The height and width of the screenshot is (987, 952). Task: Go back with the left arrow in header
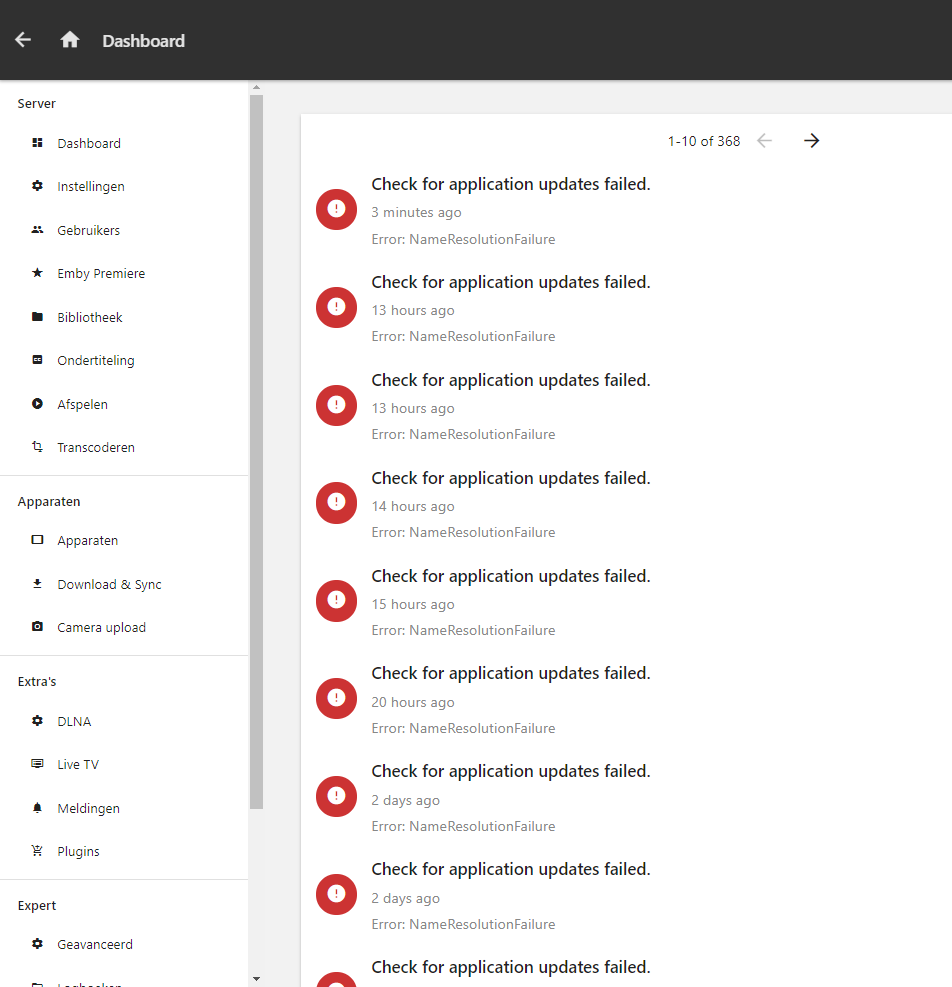point(23,40)
